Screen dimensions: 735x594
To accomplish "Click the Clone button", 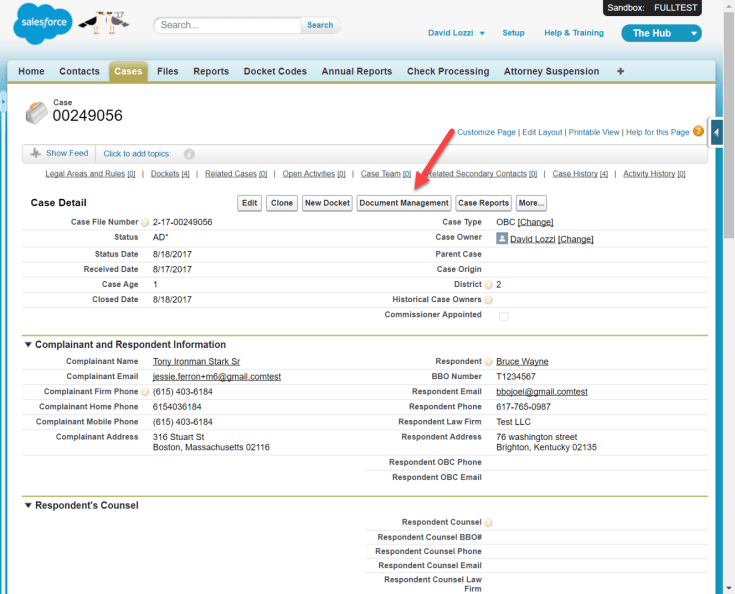I will coord(282,203).
